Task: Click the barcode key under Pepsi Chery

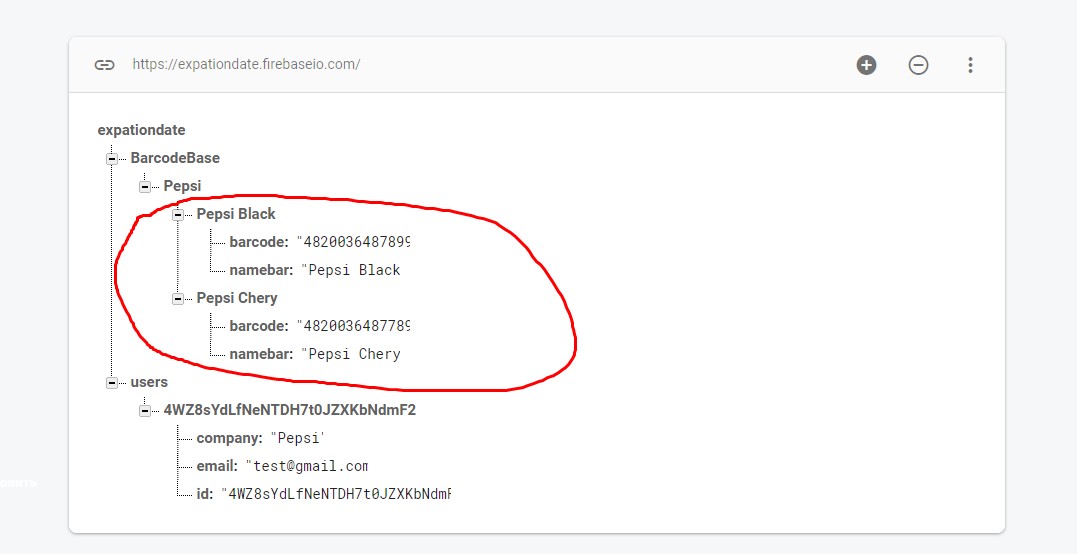Action: [x=259, y=326]
